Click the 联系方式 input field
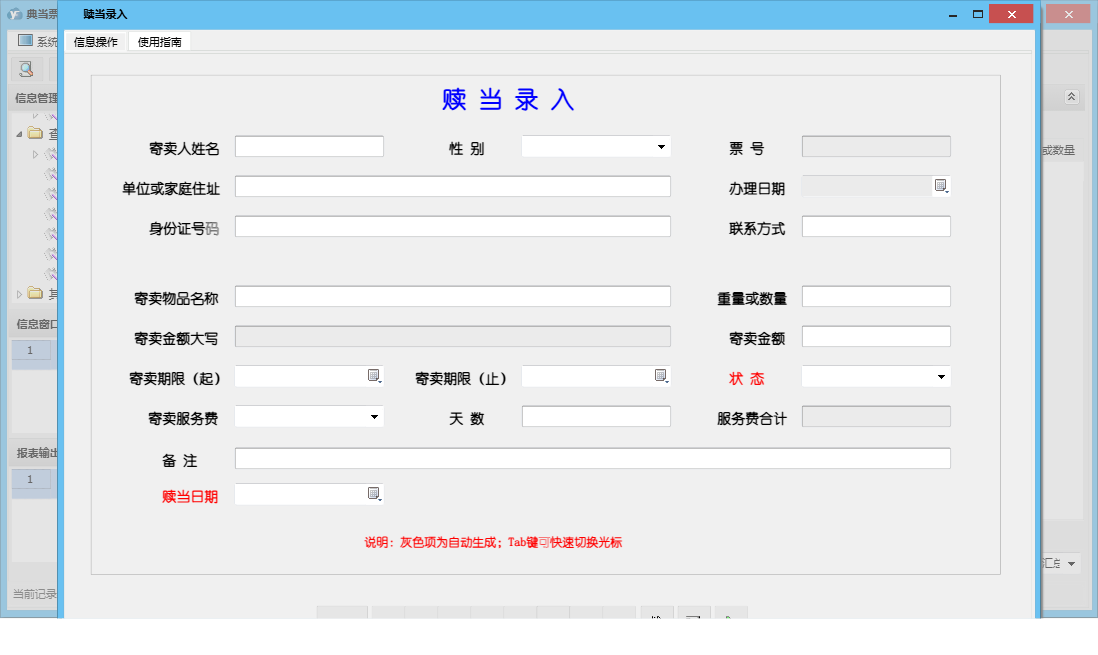The height and width of the screenshot is (655, 1098). click(x=875, y=226)
